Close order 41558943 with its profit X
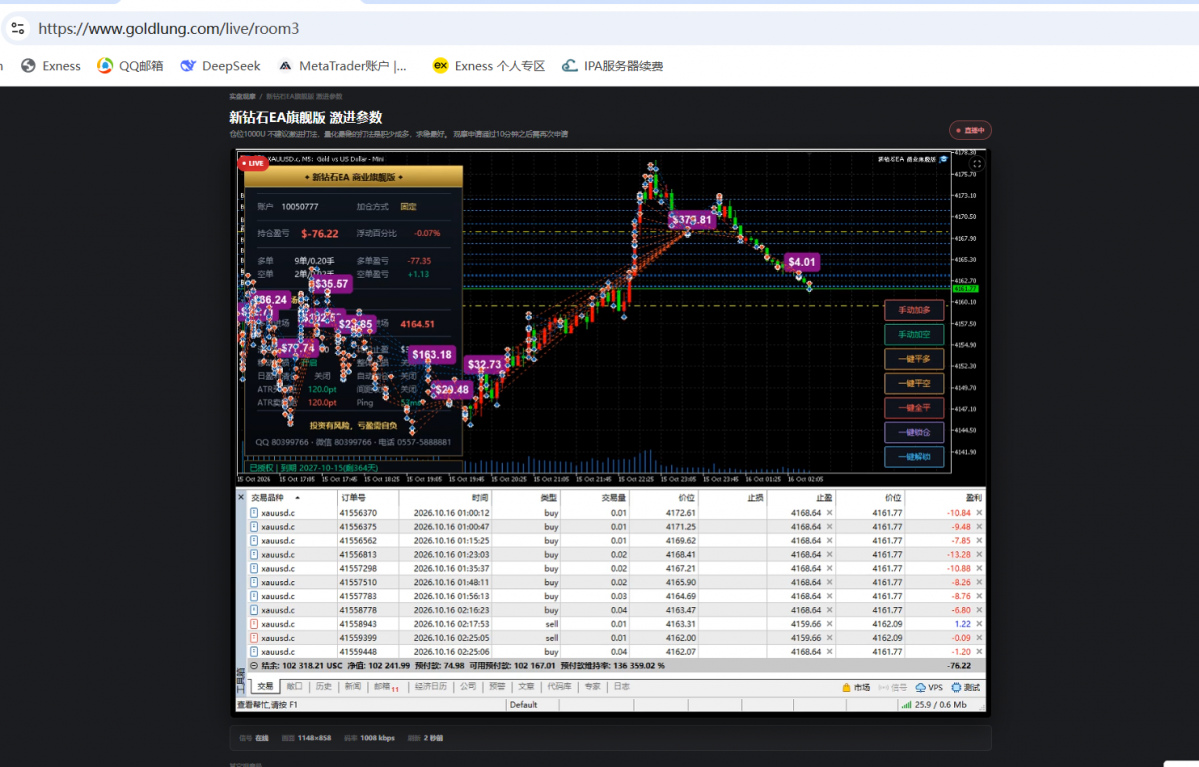 980,624
